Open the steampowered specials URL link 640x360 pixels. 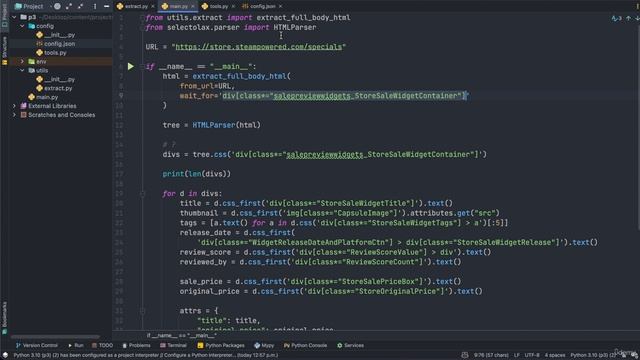258,47
